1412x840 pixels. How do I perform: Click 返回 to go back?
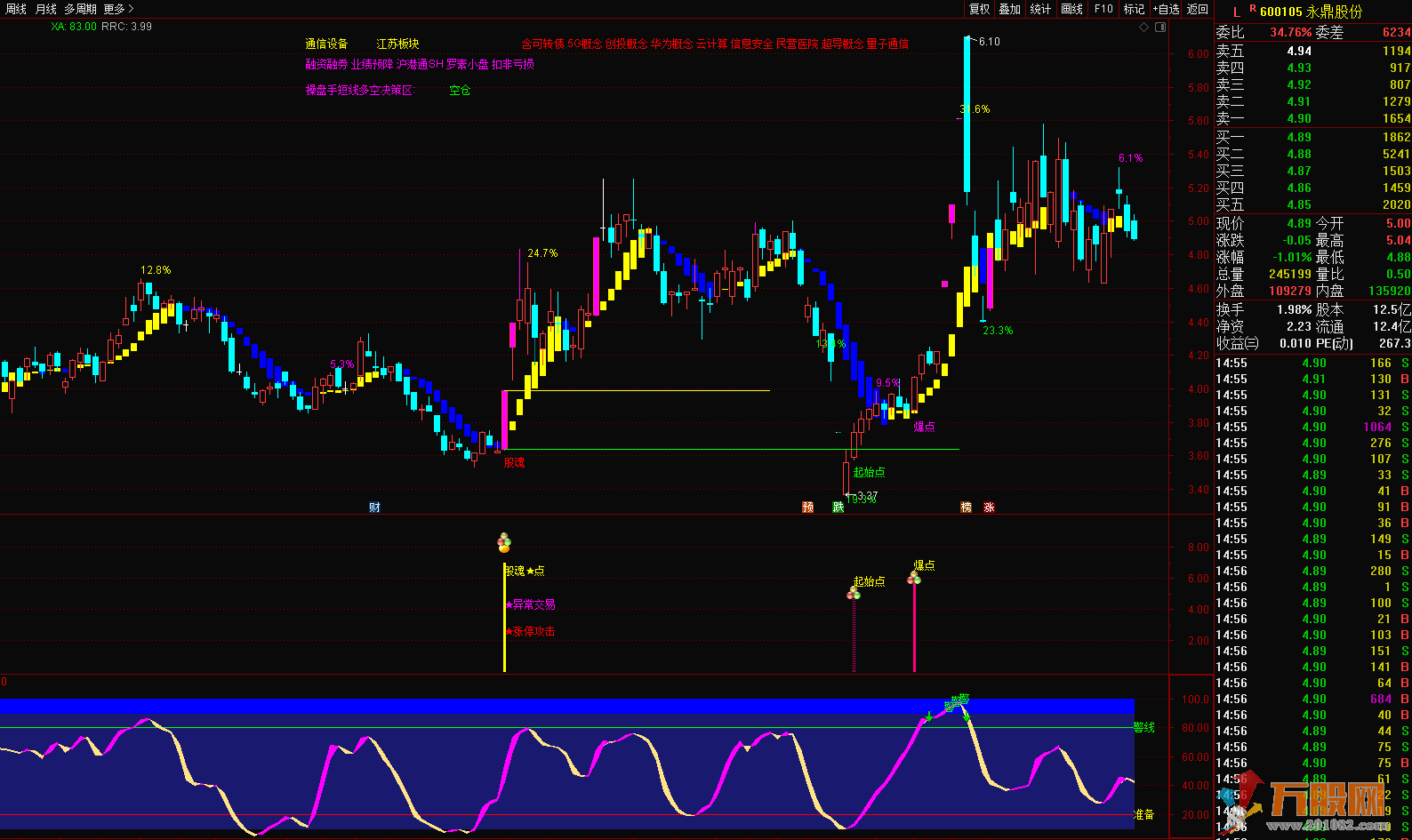(1198, 9)
